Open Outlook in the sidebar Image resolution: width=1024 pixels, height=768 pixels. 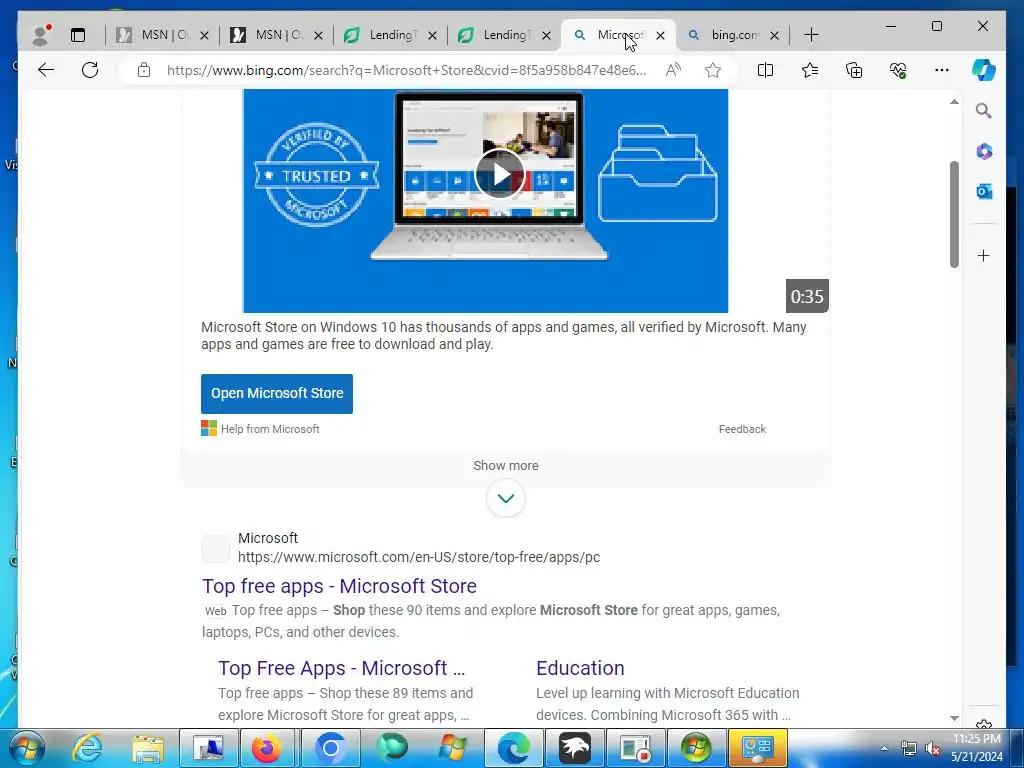pos(984,191)
